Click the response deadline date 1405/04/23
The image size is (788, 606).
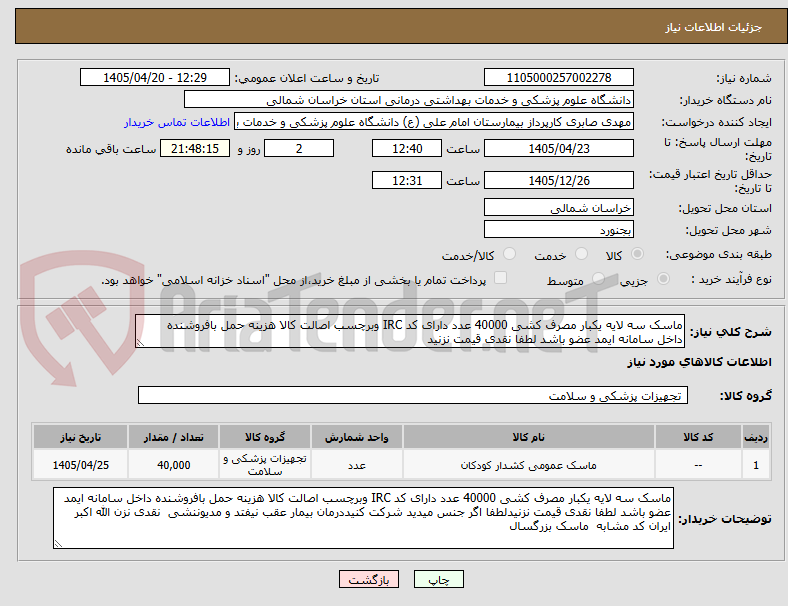tap(559, 148)
